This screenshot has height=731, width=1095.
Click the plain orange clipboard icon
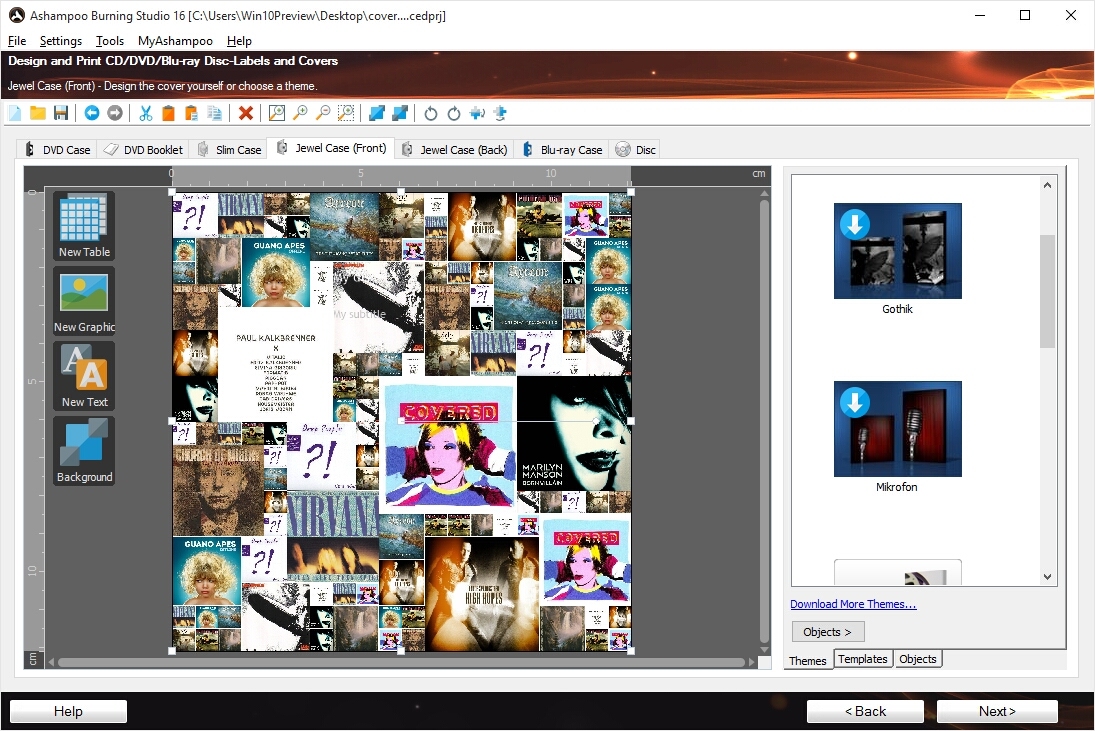tap(168, 113)
